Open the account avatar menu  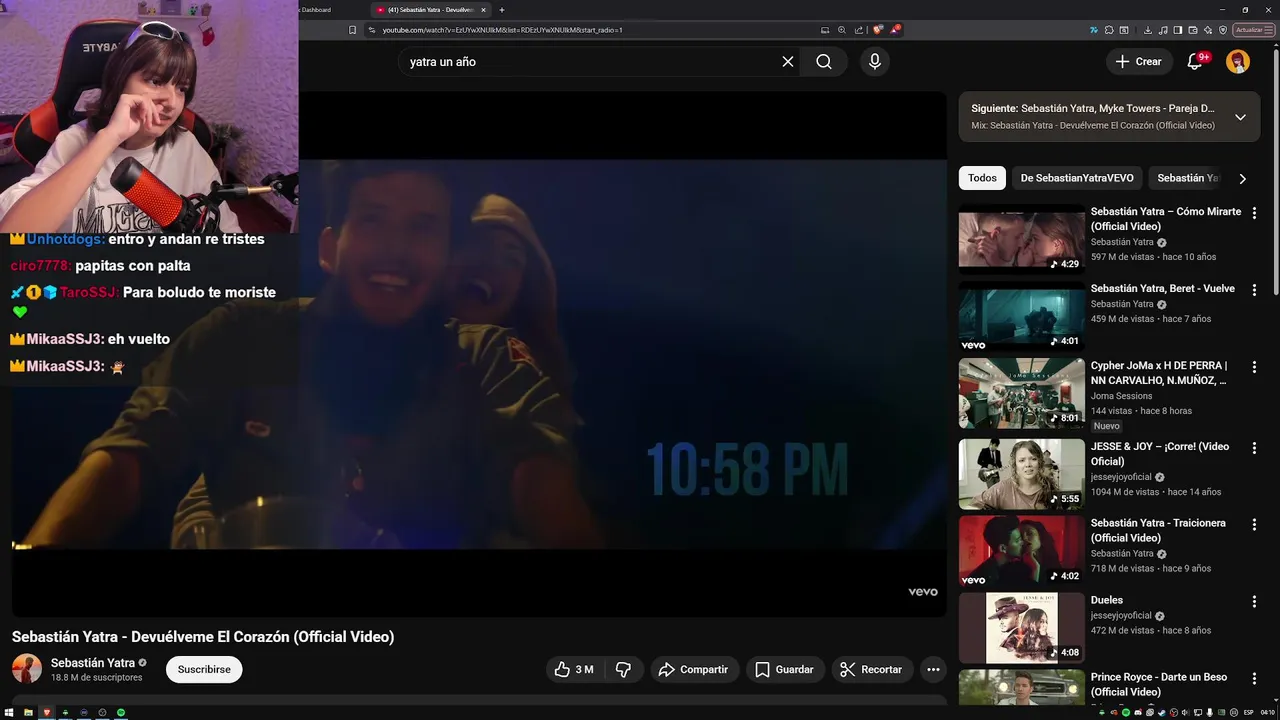click(1238, 61)
